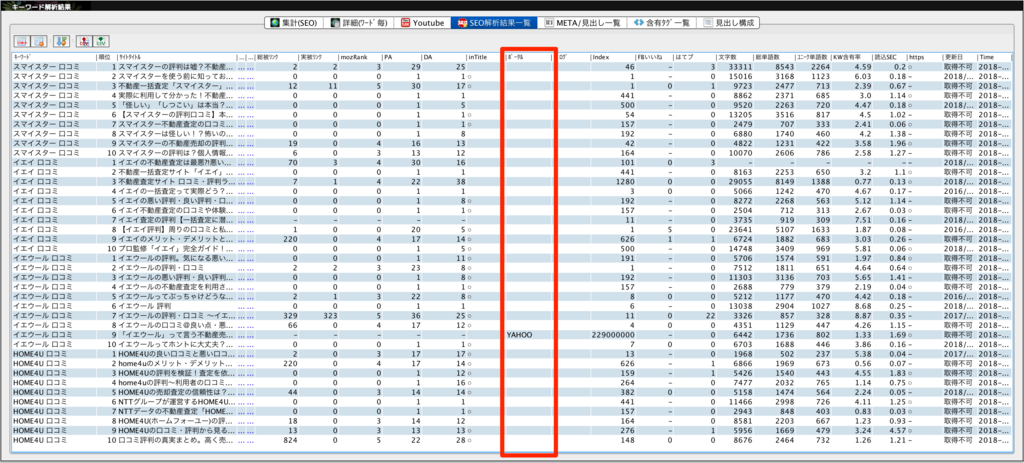Sort by the ユニーク単語数 column header

click(812, 57)
